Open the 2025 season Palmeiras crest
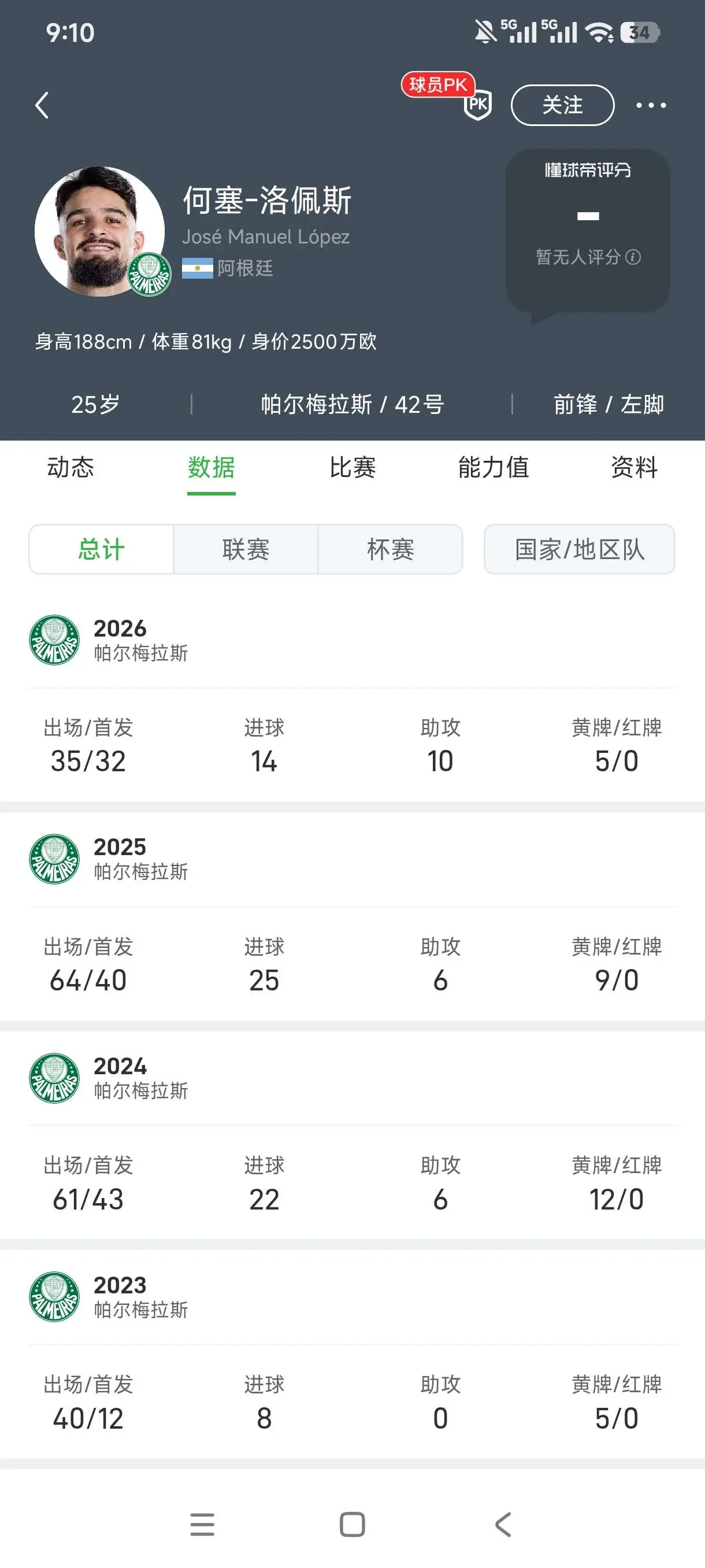The width and height of the screenshot is (705, 1568). point(54,859)
